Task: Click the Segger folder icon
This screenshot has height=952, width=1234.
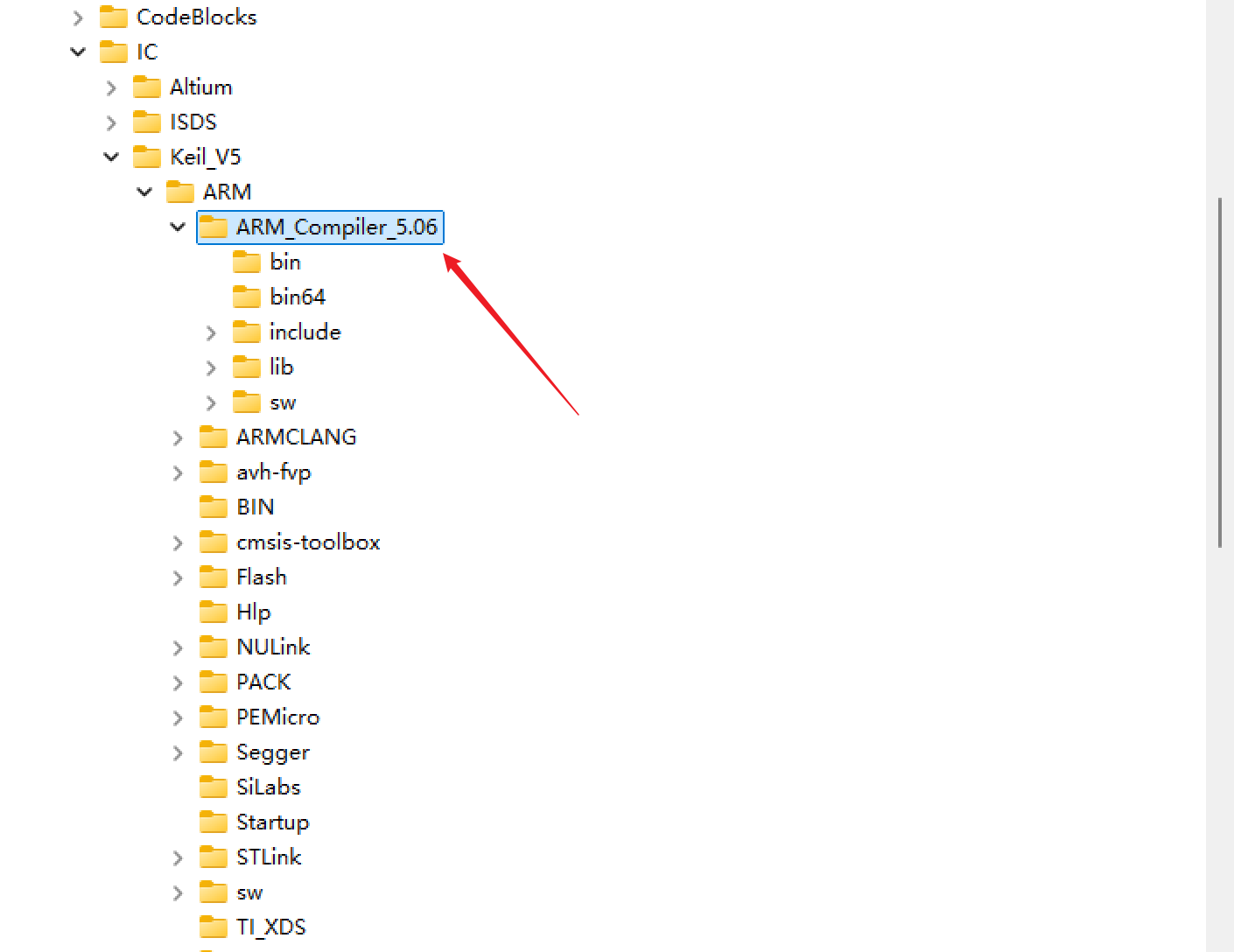Action: pos(213,752)
